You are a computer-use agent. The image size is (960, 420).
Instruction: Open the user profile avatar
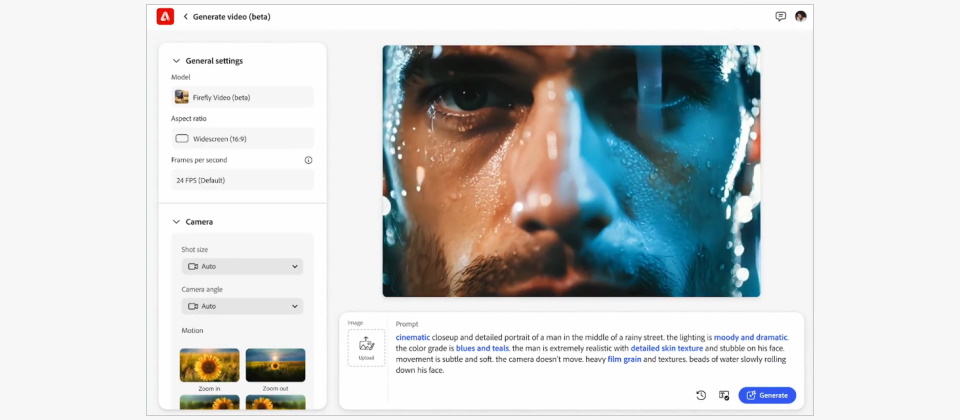point(800,17)
